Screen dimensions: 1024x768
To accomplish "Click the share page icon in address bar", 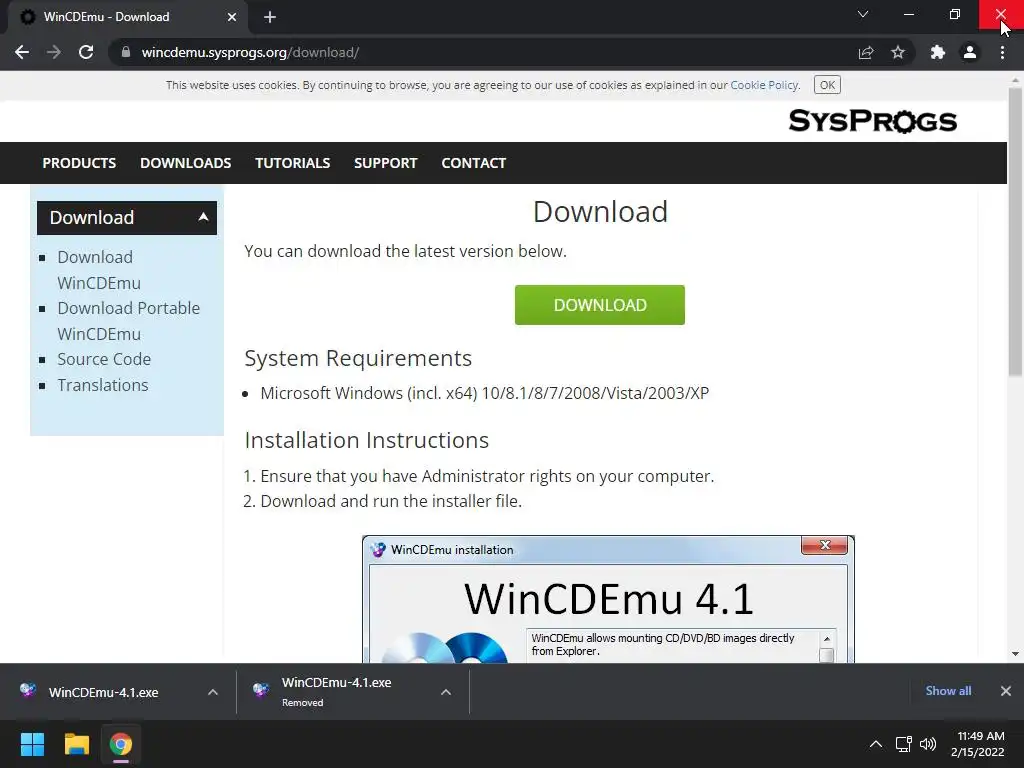I will tap(866, 52).
